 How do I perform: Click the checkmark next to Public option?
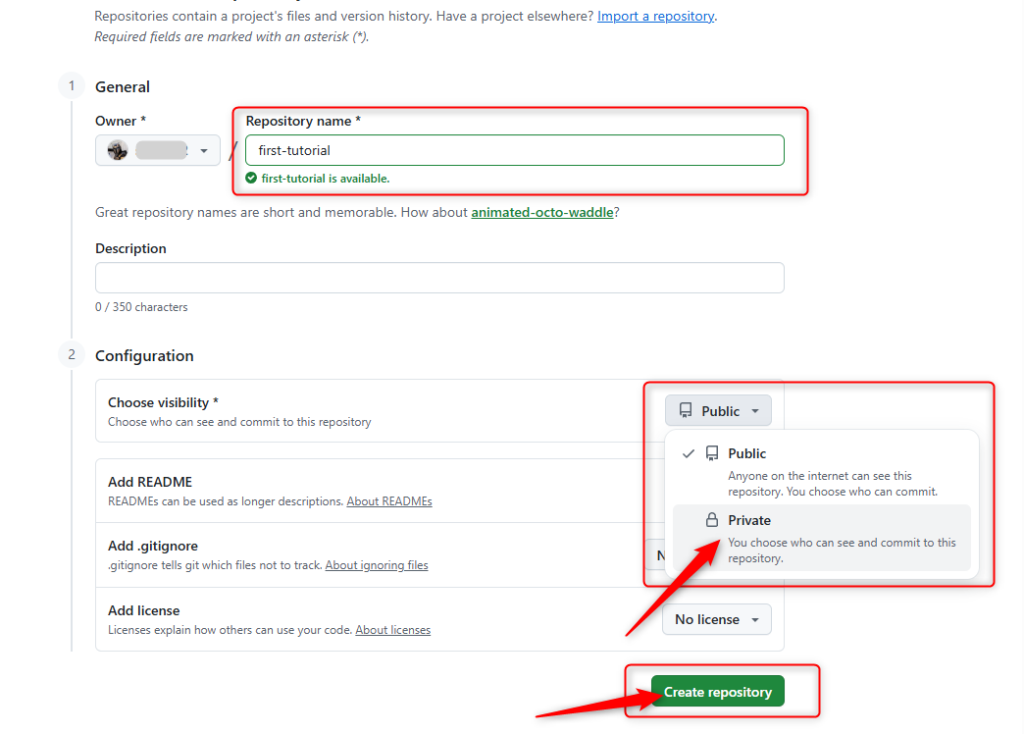tap(688, 453)
